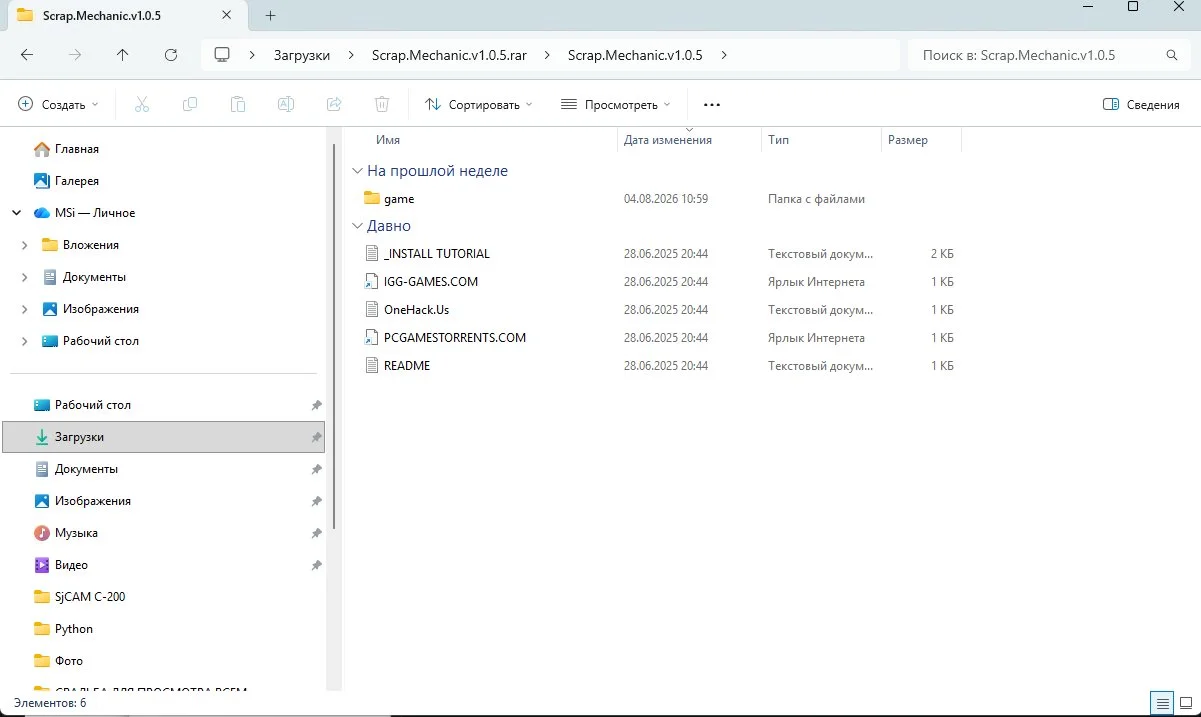Open the Создать dropdown
The height and width of the screenshot is (717, 1201).
[x=59, y=104]
